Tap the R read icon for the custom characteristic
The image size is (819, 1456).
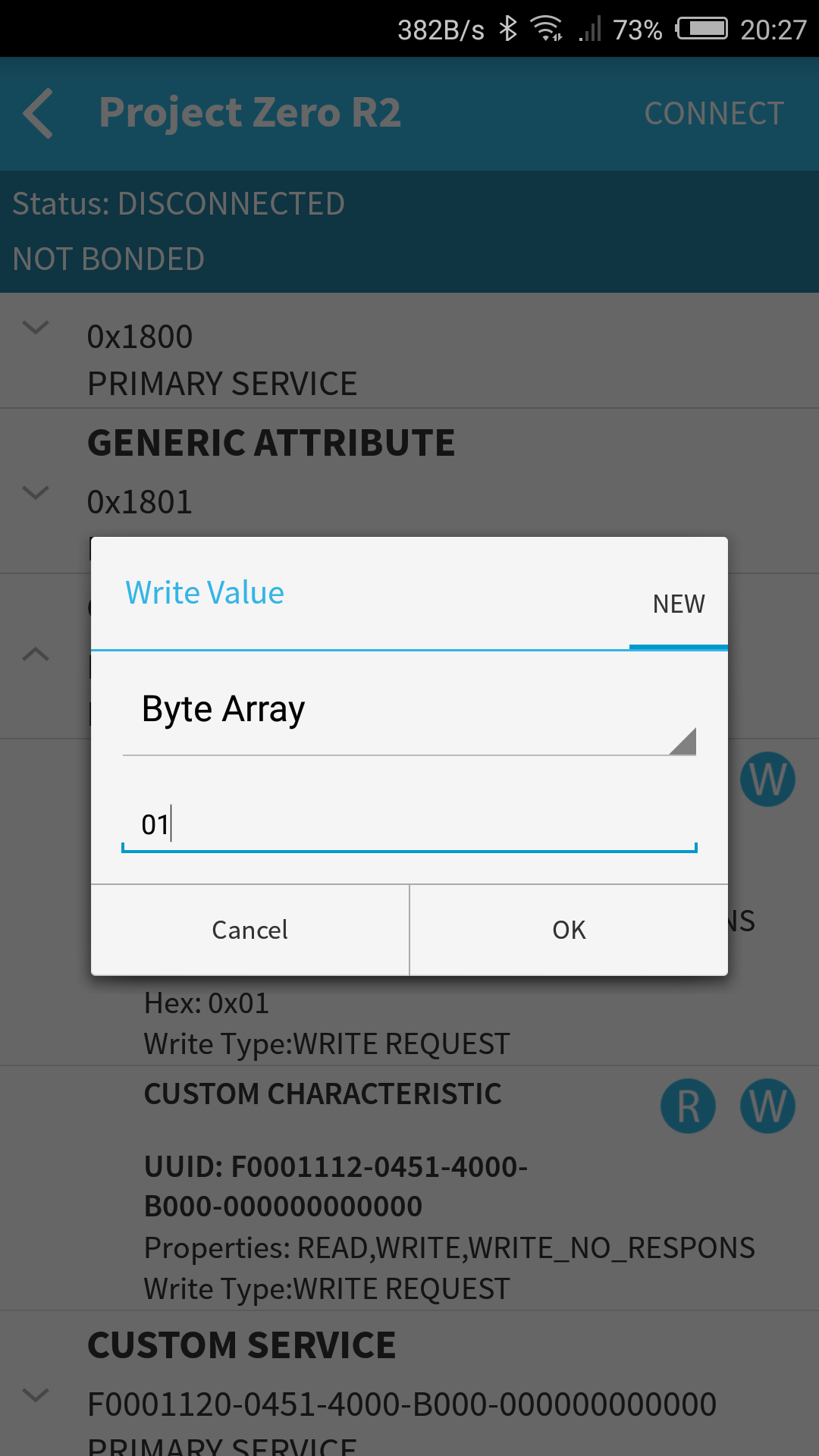coord(688,1106)
